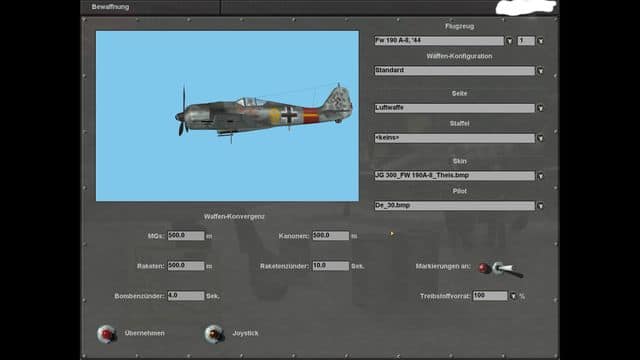The height and width of the screenshot is (360, 640).
Task: Click the MGs convergence input field
Action: [x=186, y=236]
